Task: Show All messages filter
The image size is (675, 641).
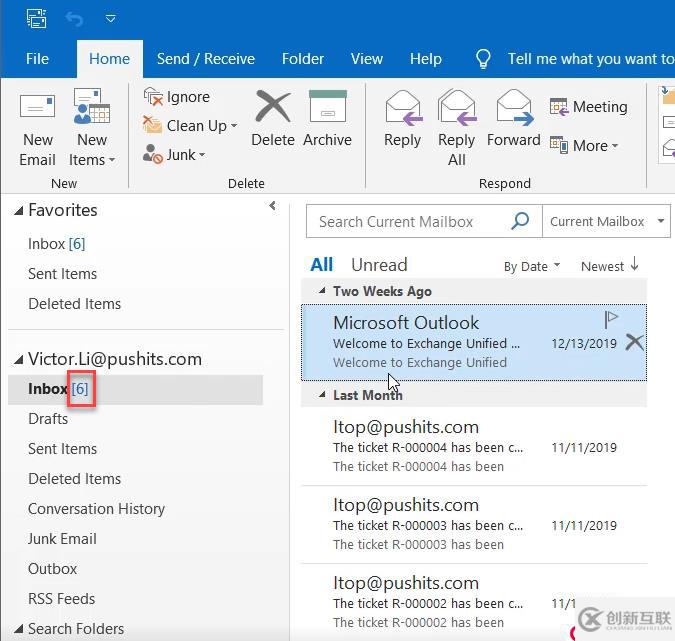Action: coord(322,265)
